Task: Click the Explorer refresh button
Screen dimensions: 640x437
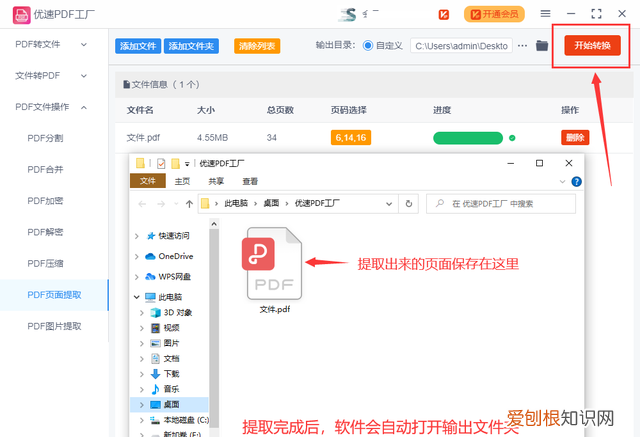Action: point(409,204)
